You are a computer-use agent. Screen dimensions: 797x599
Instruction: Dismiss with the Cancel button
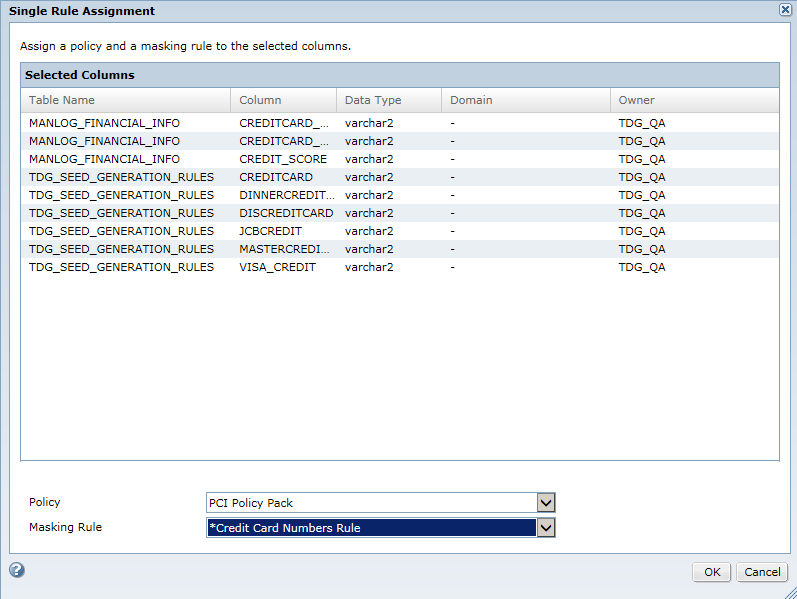(x=762, y=572)
